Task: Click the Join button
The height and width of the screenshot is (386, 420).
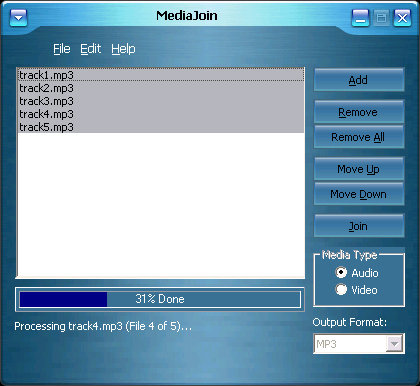Action: coord(359,226)
